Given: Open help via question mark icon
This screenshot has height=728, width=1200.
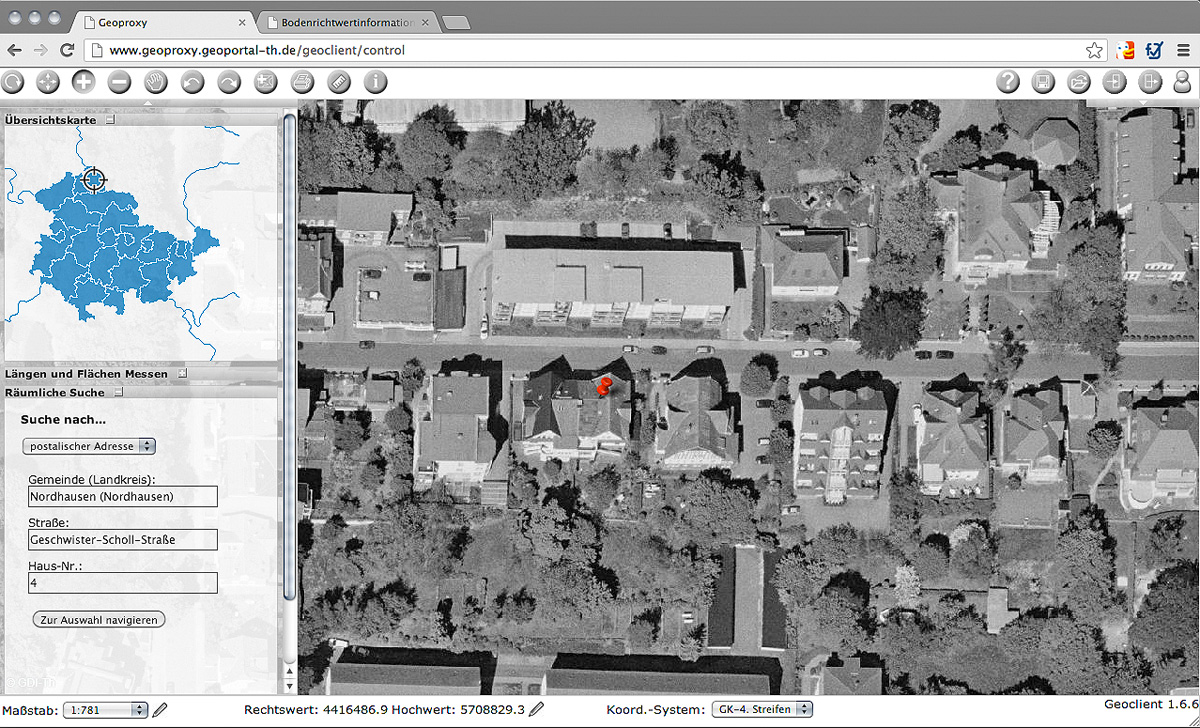Looking at the screenshot, I should click(x=1007, y=82).
